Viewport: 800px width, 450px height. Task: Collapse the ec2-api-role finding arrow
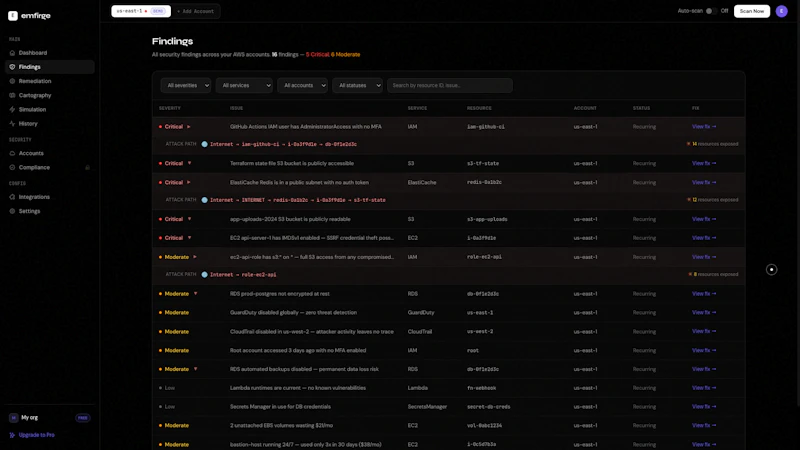pyautogui.click(x=195, y=257)
